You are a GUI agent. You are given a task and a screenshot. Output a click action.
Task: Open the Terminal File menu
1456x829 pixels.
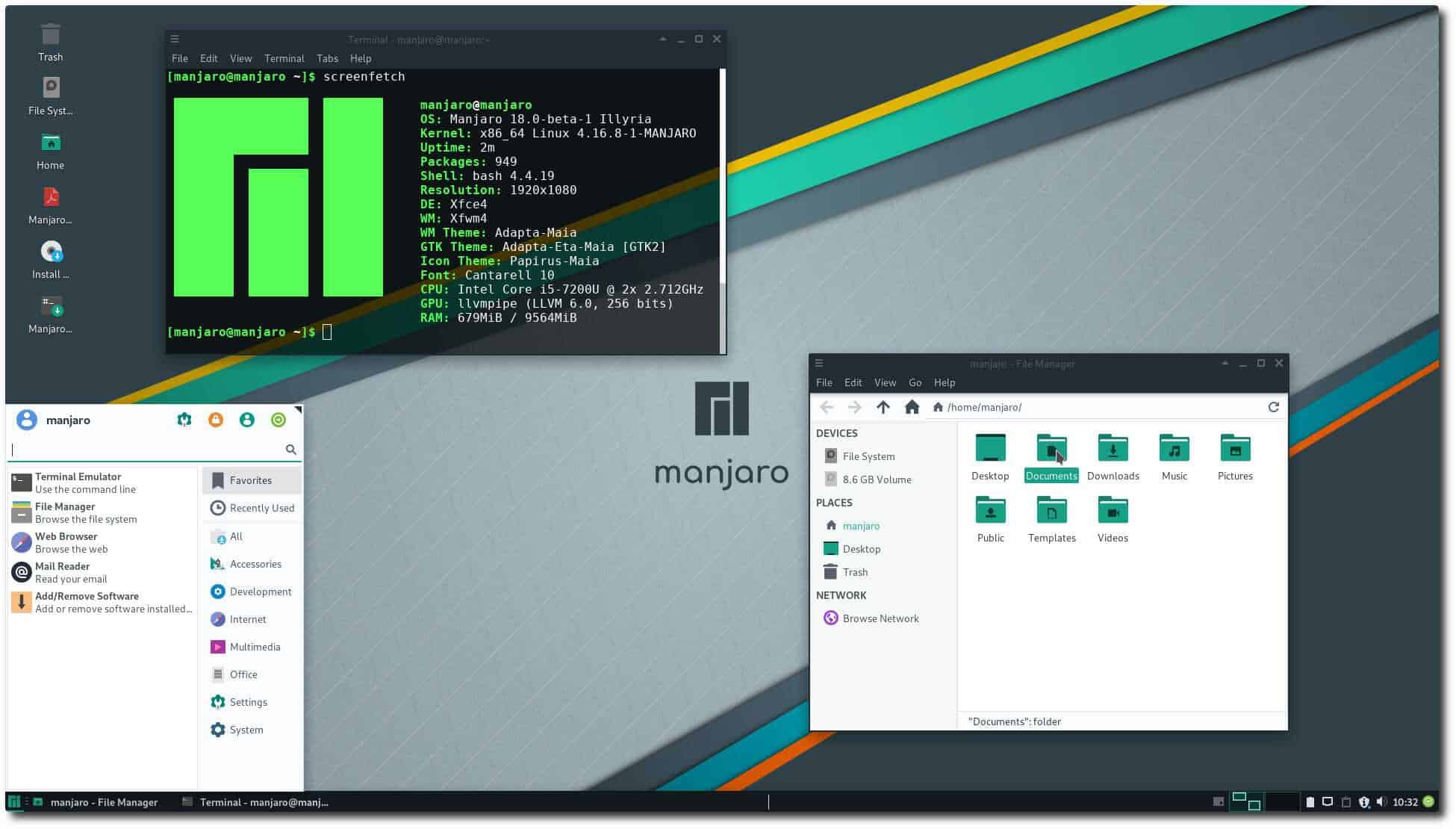(180, 58)
